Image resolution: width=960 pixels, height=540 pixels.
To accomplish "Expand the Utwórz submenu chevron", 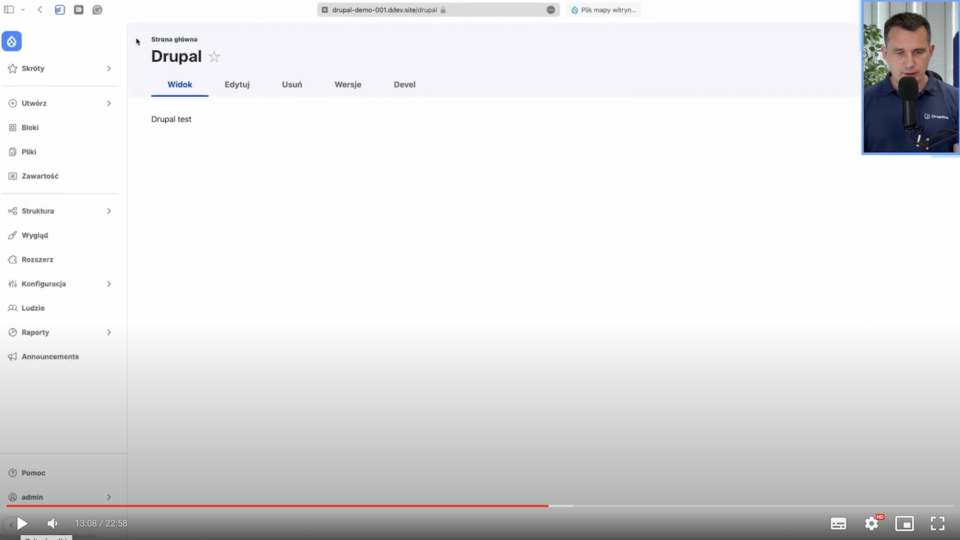I will point(109,103).
